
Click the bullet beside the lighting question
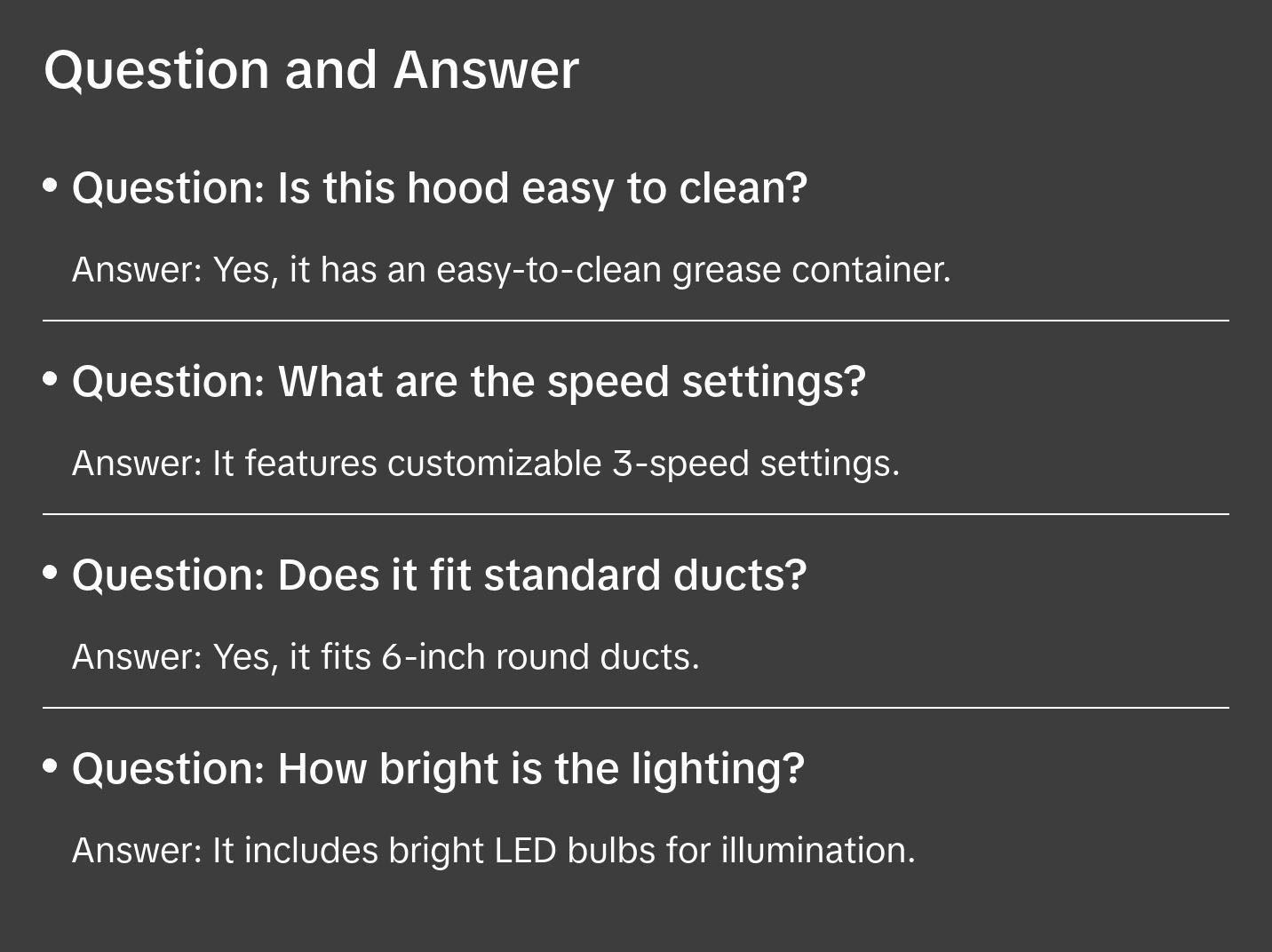click(51, 766)
